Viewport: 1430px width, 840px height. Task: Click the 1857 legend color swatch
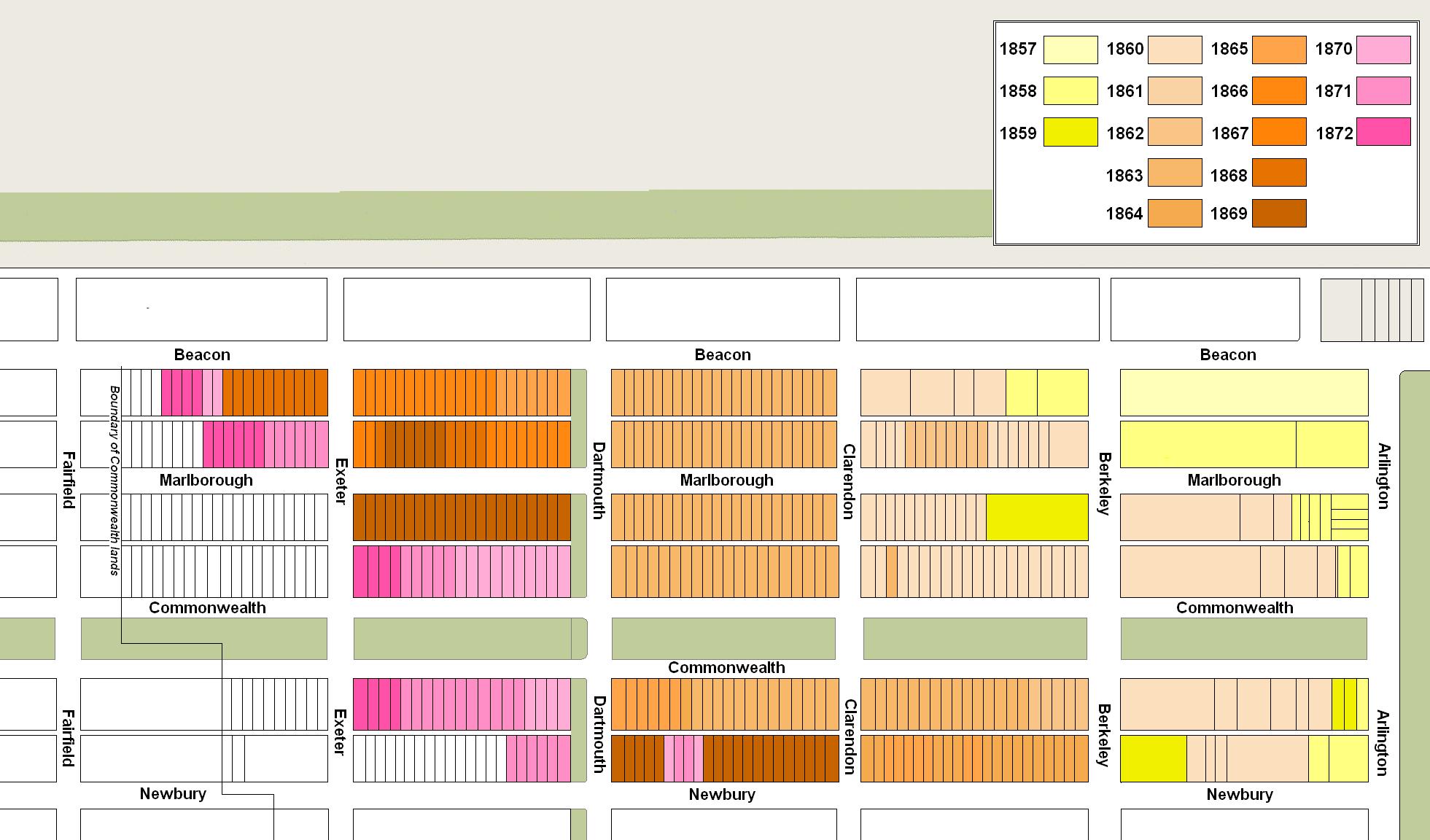click(x=1070, y=50)
